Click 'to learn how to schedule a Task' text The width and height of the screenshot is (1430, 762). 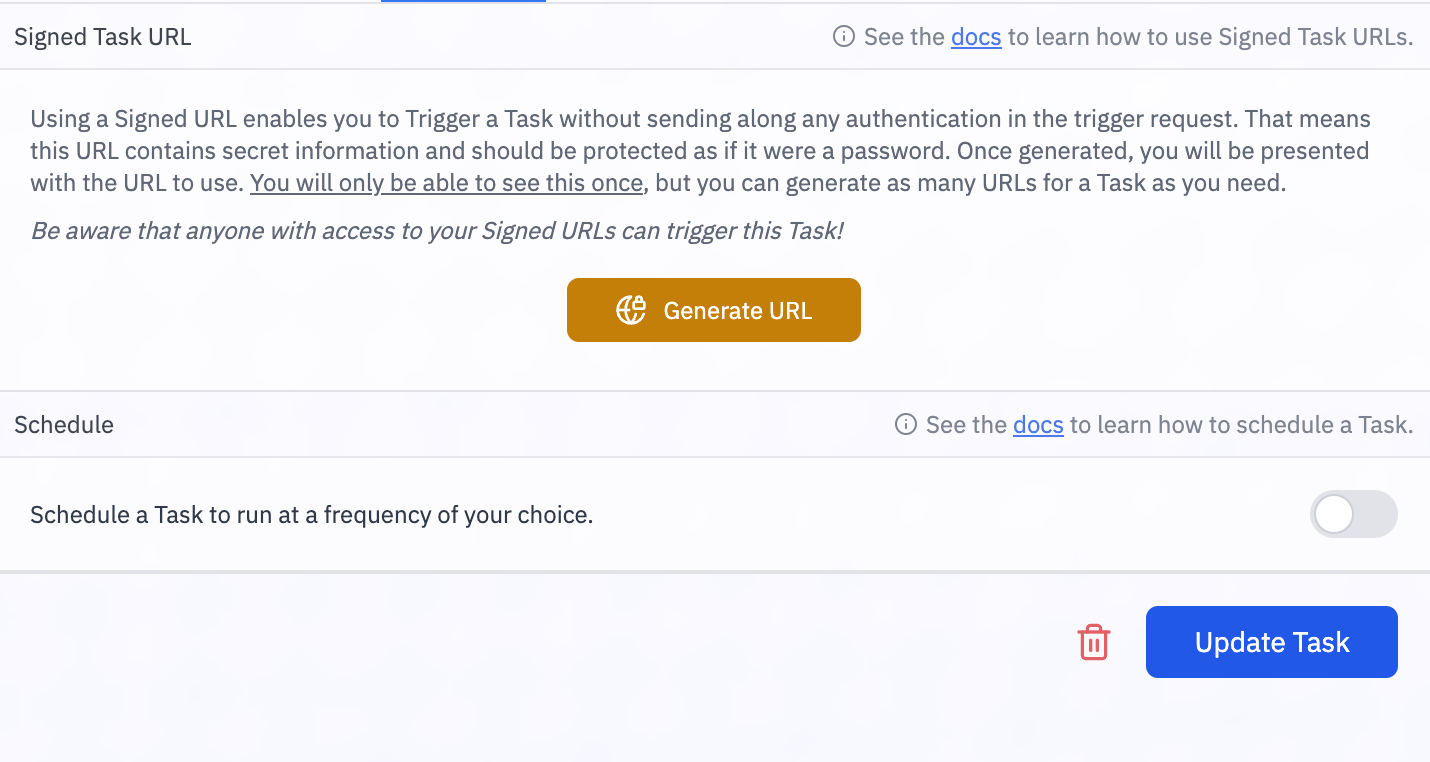[x=1241, y=425]
